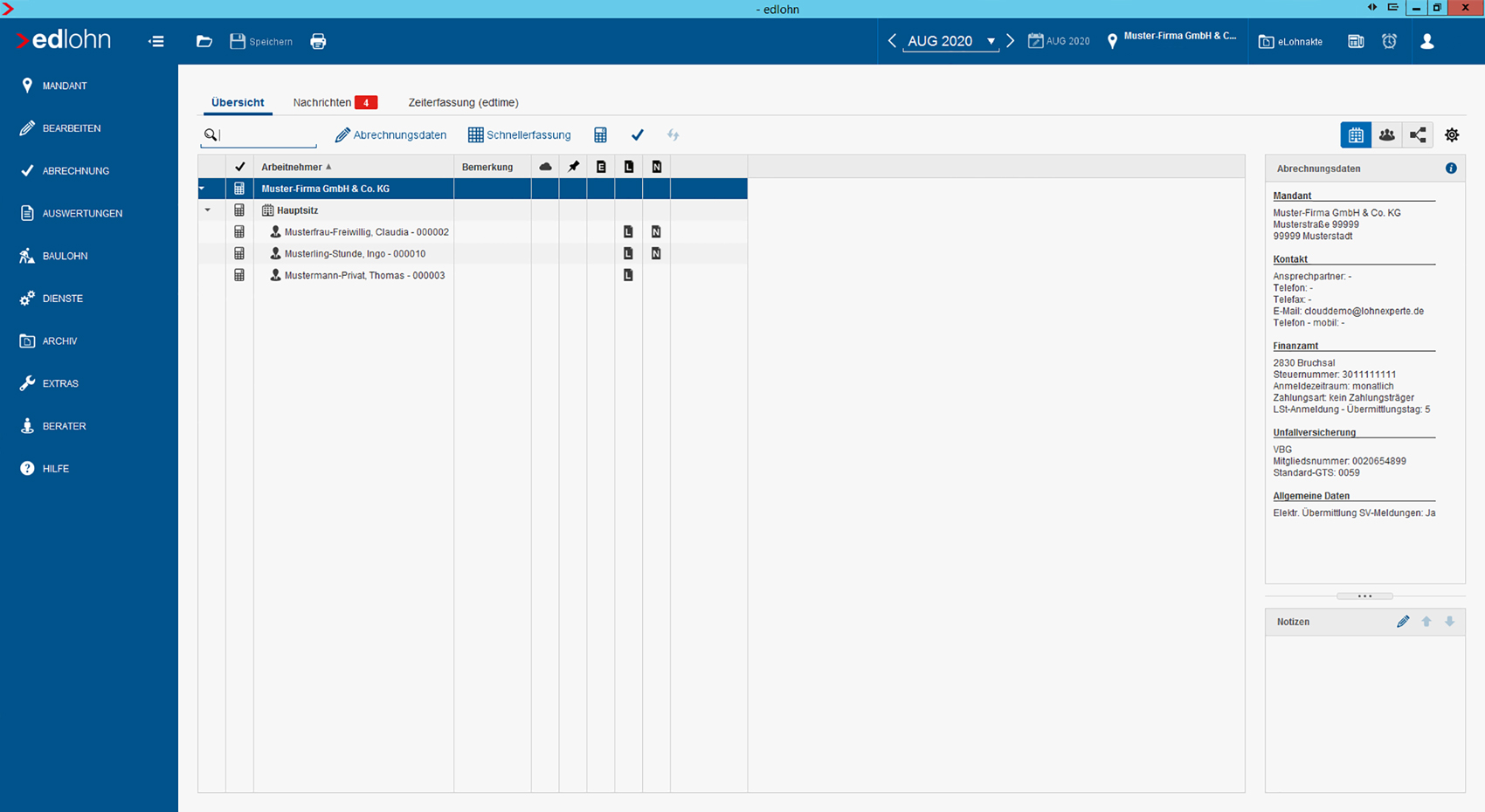Click the E document column header icon
The height and width of the screenshot is (812, 1485).
pyautogui.click(x=601, y=167)
